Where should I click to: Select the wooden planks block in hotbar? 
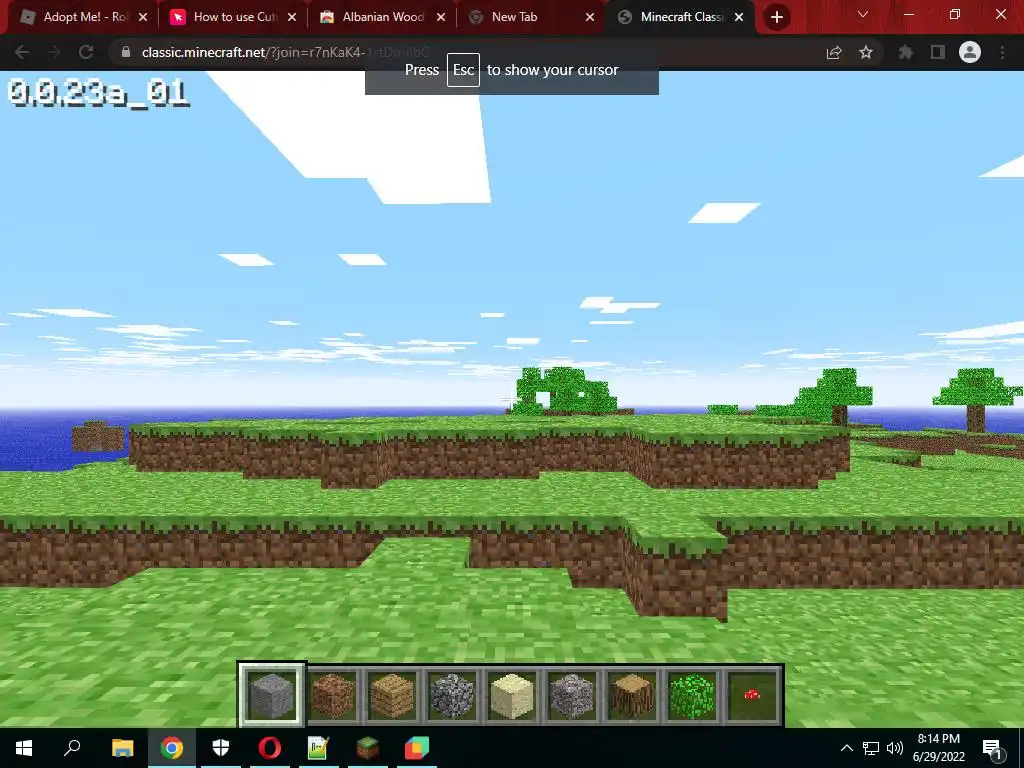(392, 696)
